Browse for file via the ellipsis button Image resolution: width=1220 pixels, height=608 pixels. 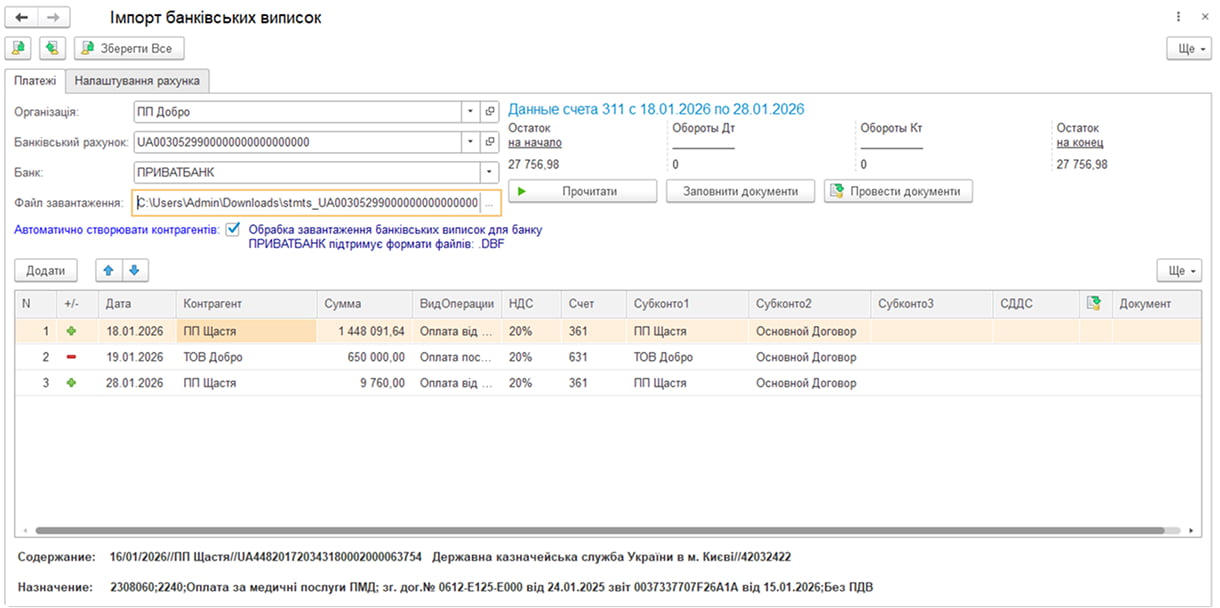coord(490,203)
